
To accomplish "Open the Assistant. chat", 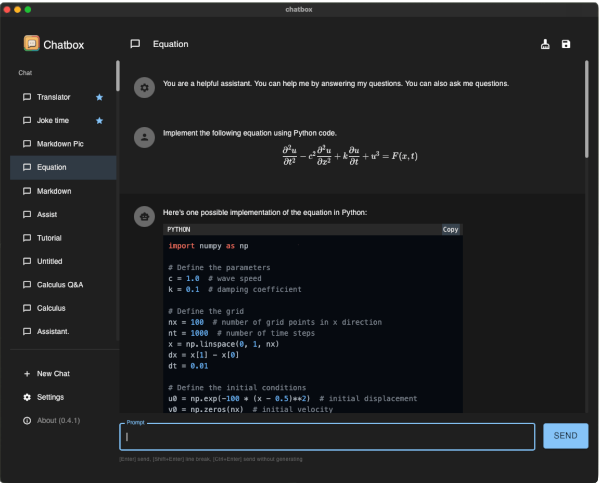I will click(x=63, y=332).
